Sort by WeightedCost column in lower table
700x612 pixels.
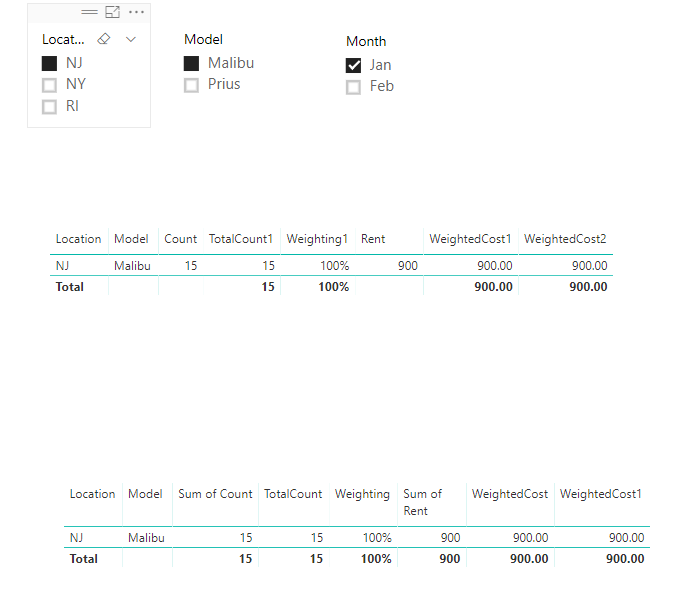(510, 494)
